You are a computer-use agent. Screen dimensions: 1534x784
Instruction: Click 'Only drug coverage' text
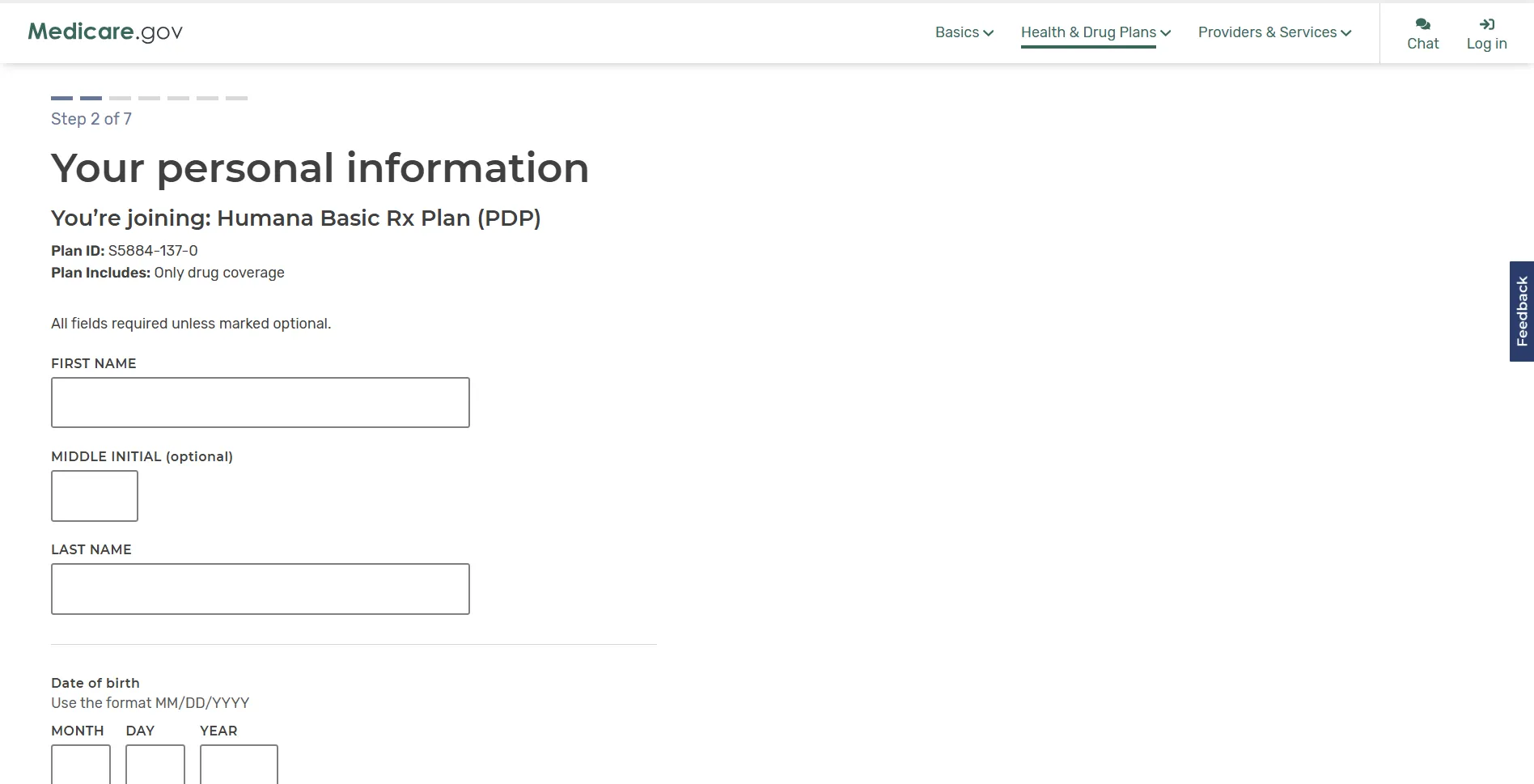(x=219, y=273)
